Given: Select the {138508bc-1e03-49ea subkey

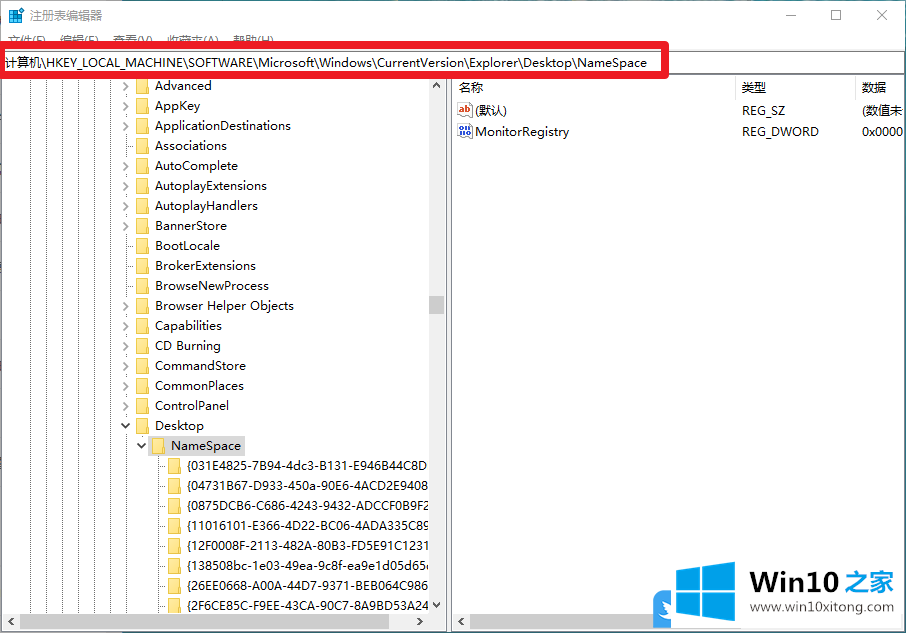Looking at the screenshot, I should [307, 566].
